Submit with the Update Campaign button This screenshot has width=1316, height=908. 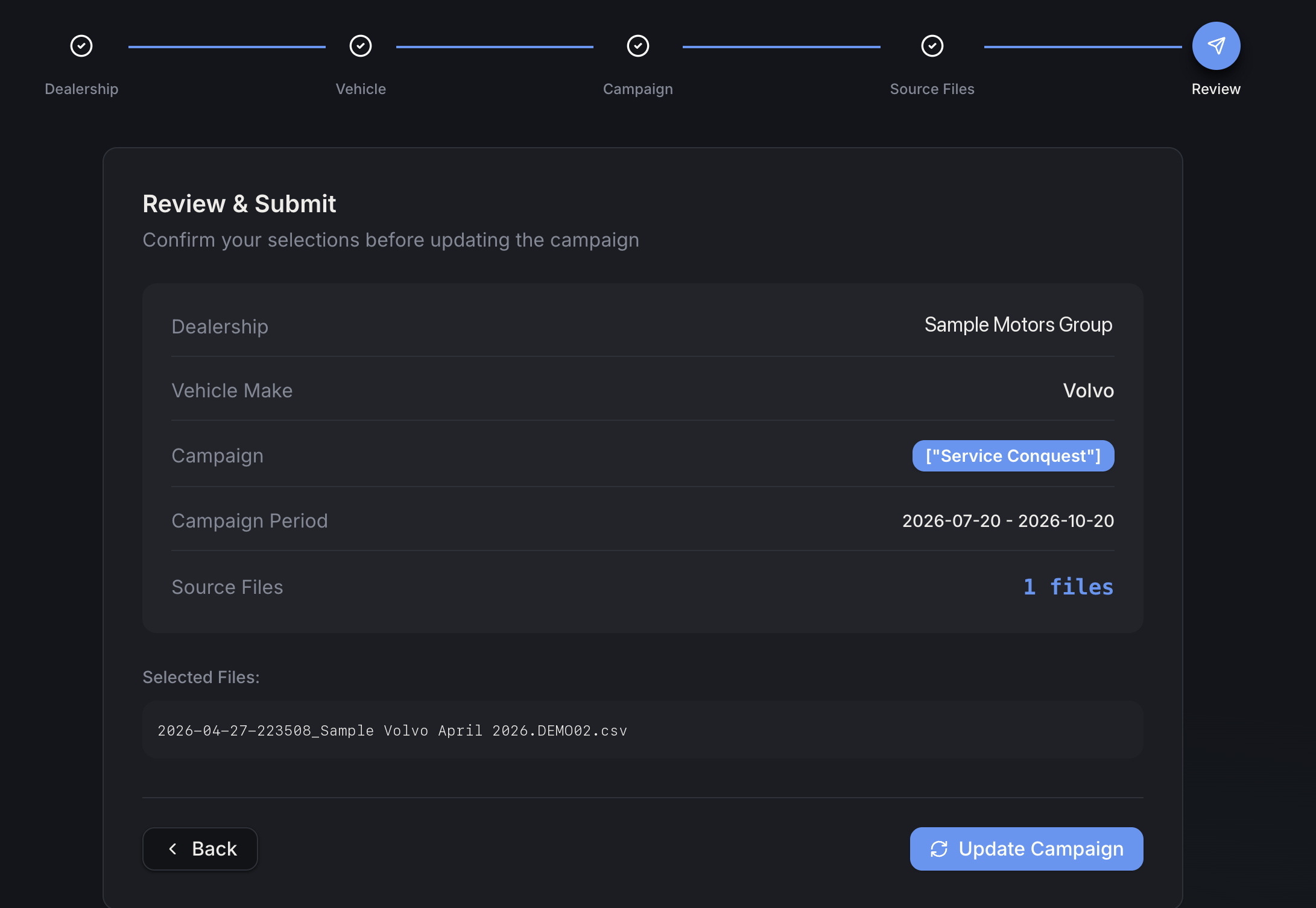click(x=1027, y=849)
